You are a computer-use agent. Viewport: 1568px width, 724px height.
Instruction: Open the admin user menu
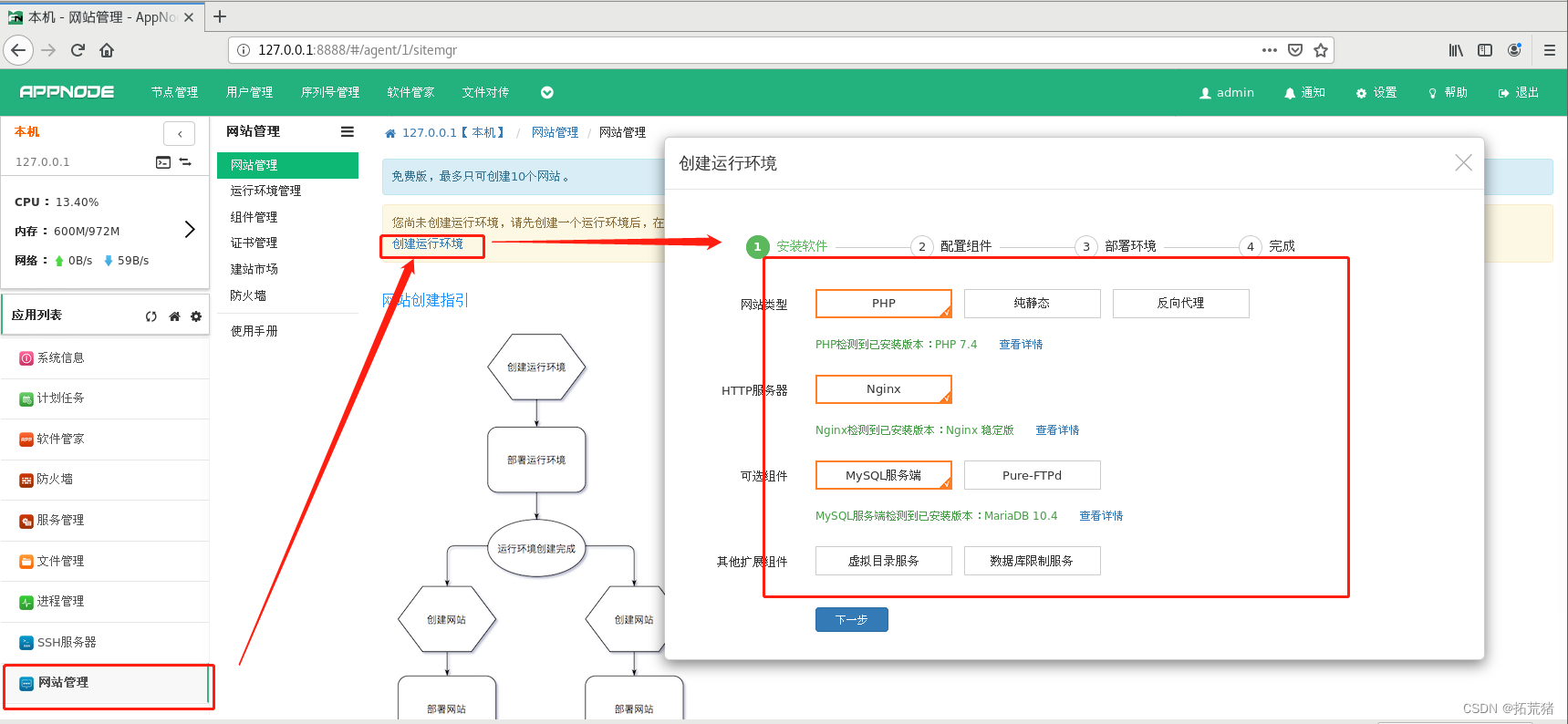[1227, 92]
